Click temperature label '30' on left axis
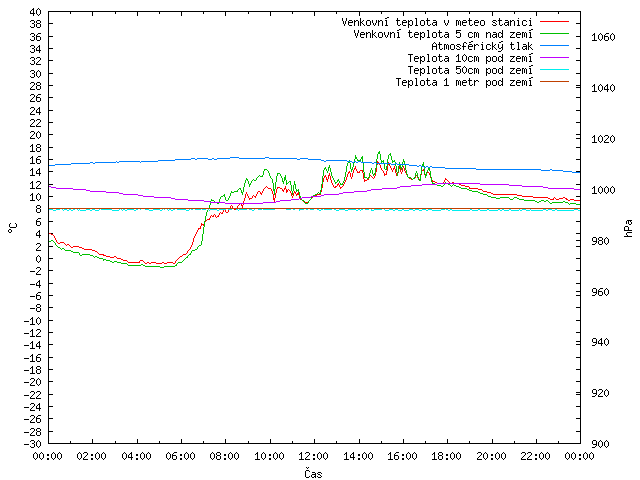 [x=36, y=74]
